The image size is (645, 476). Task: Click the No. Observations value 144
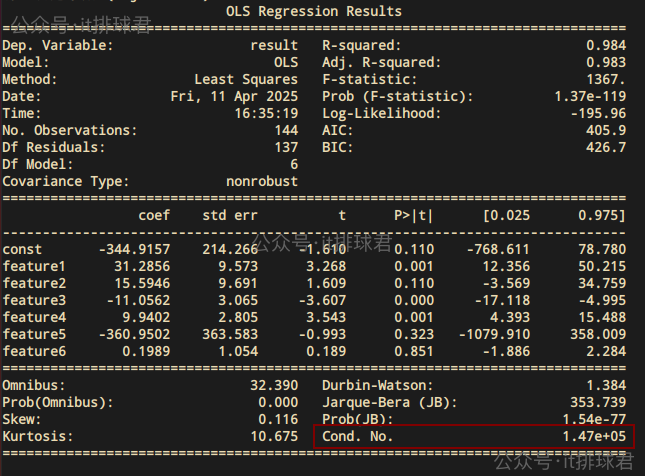[x=285, y=130]
